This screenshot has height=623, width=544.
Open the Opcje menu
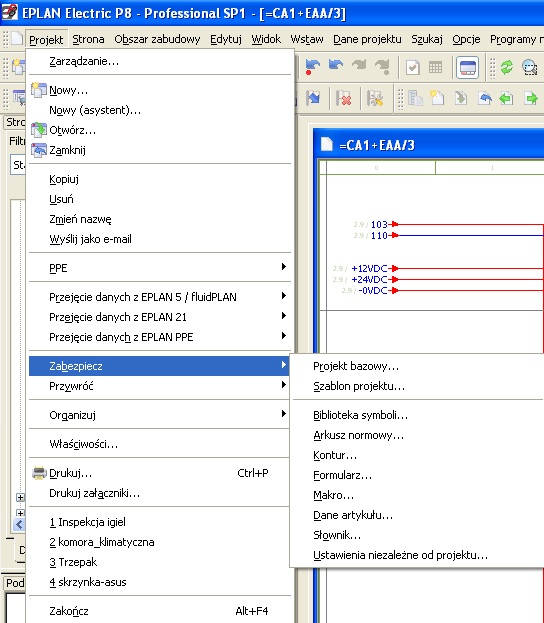click(x=466, y=39)
